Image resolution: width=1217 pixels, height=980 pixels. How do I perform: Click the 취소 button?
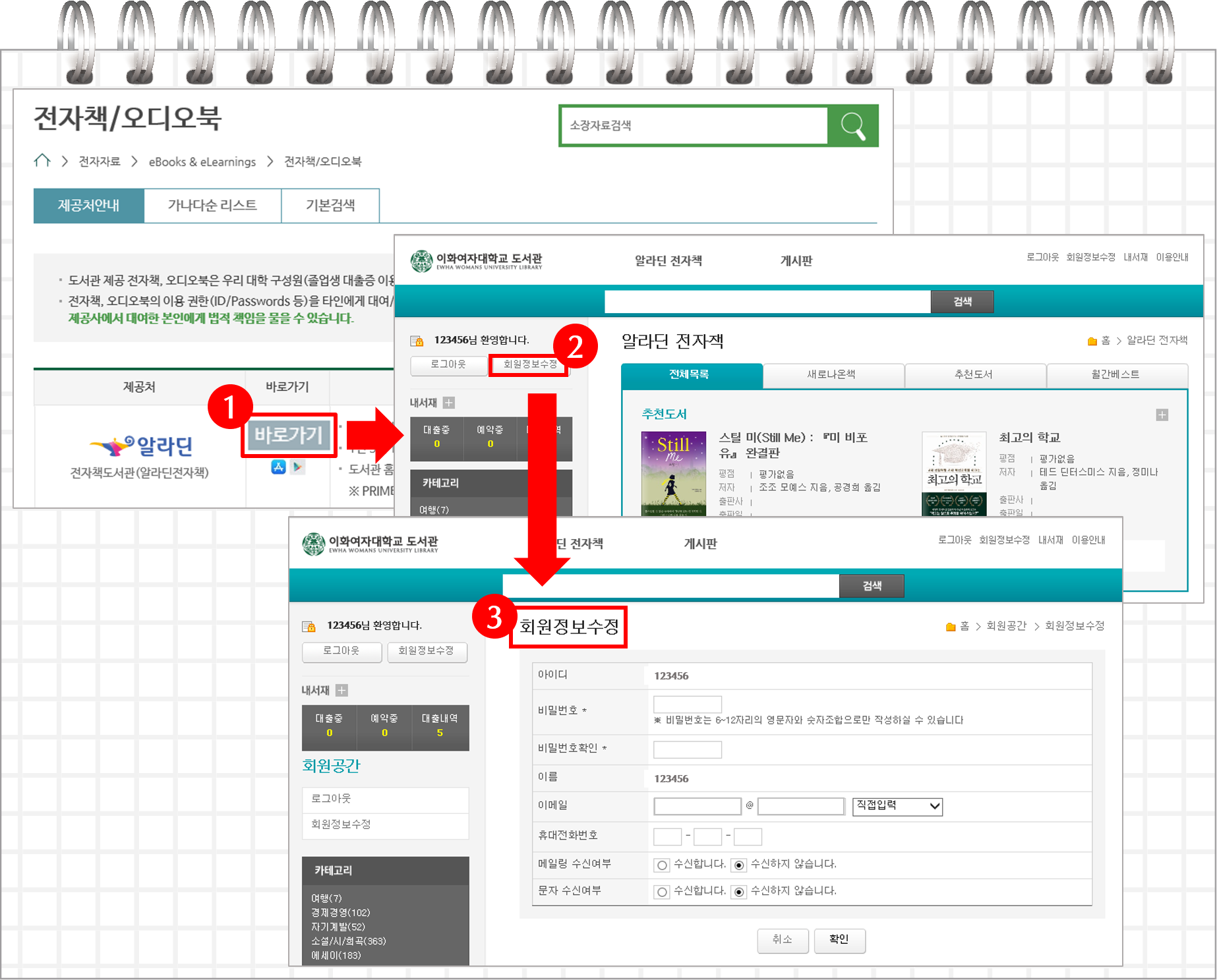click(783, 940)
